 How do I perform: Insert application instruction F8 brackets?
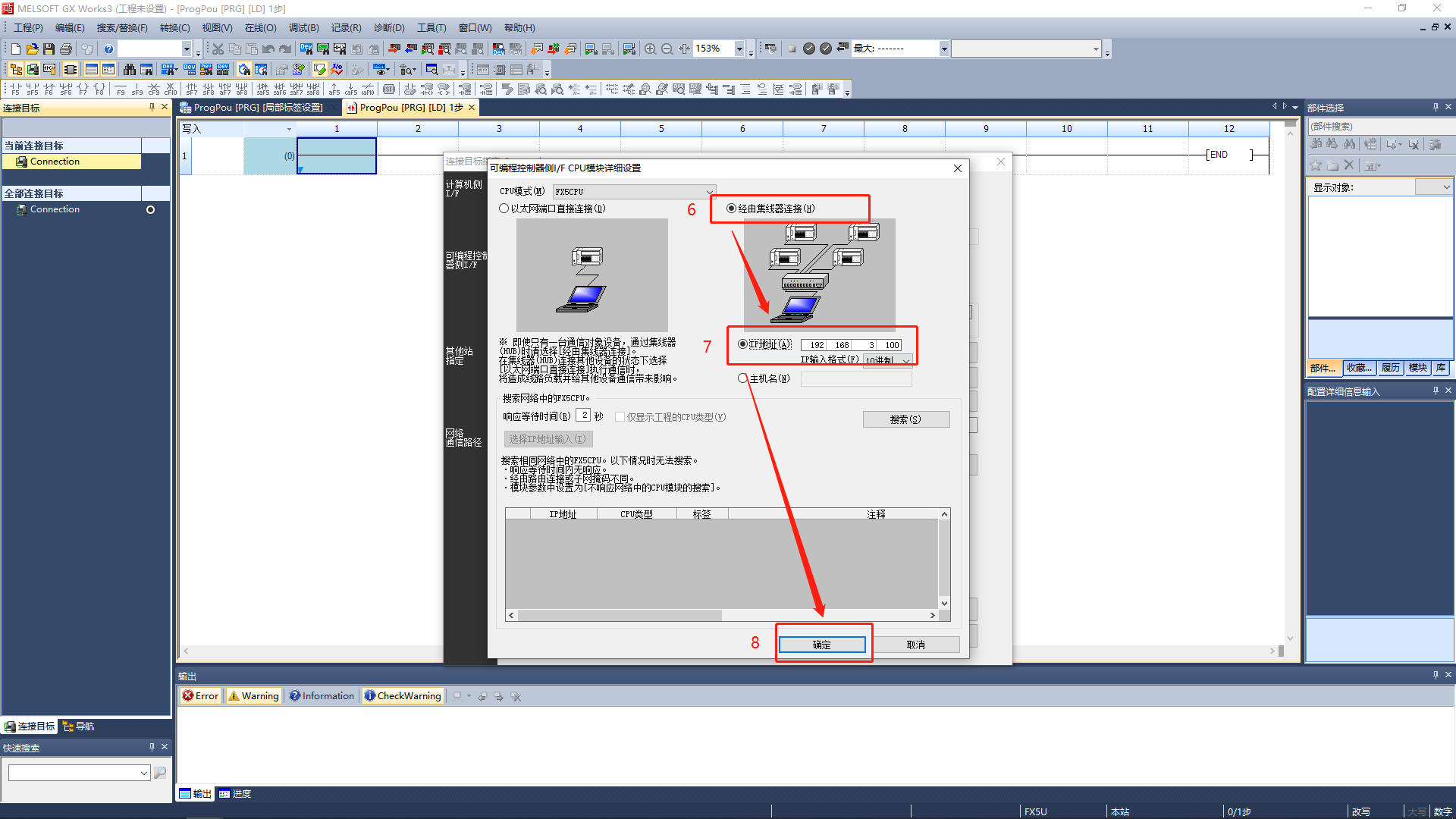pyautogui.click(x=99, y=89)
